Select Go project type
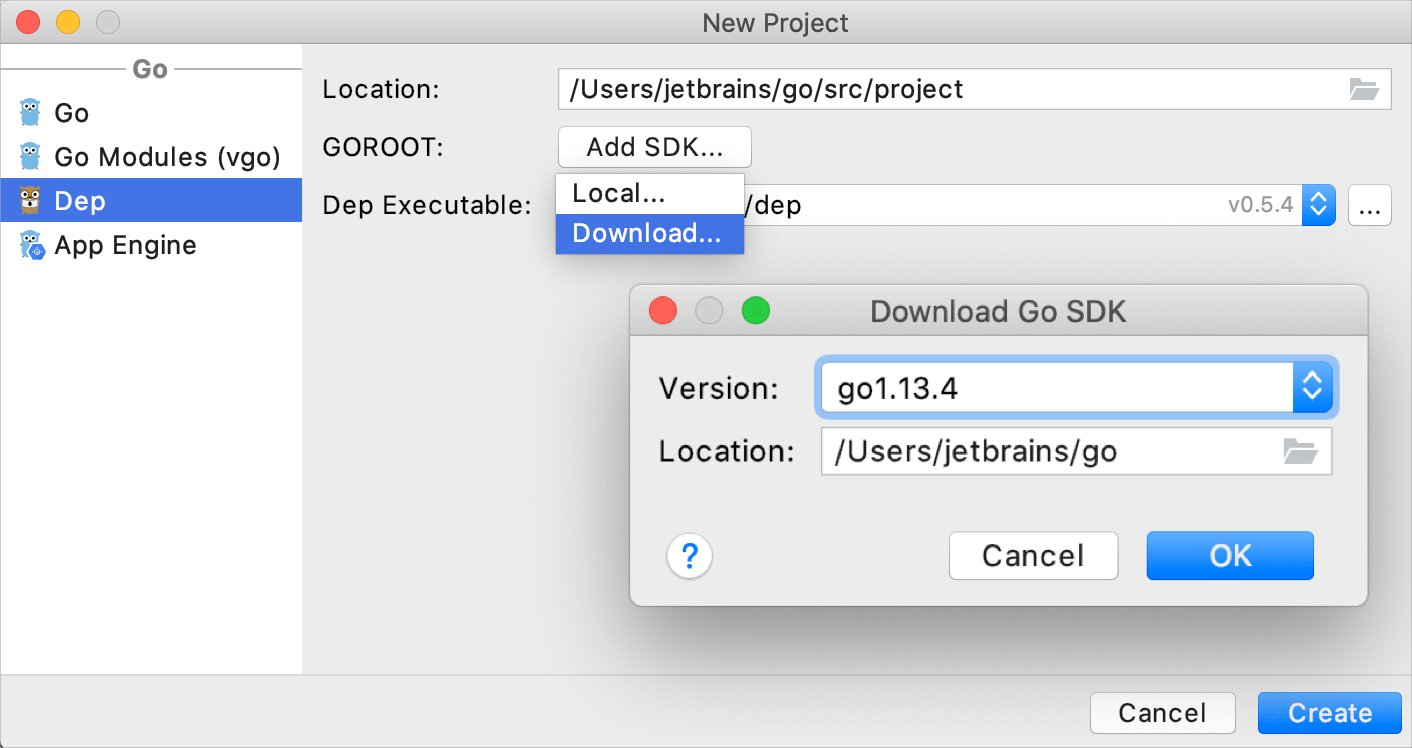The width and height of the screenshot is (1412, 748). [x=151, y=112]
